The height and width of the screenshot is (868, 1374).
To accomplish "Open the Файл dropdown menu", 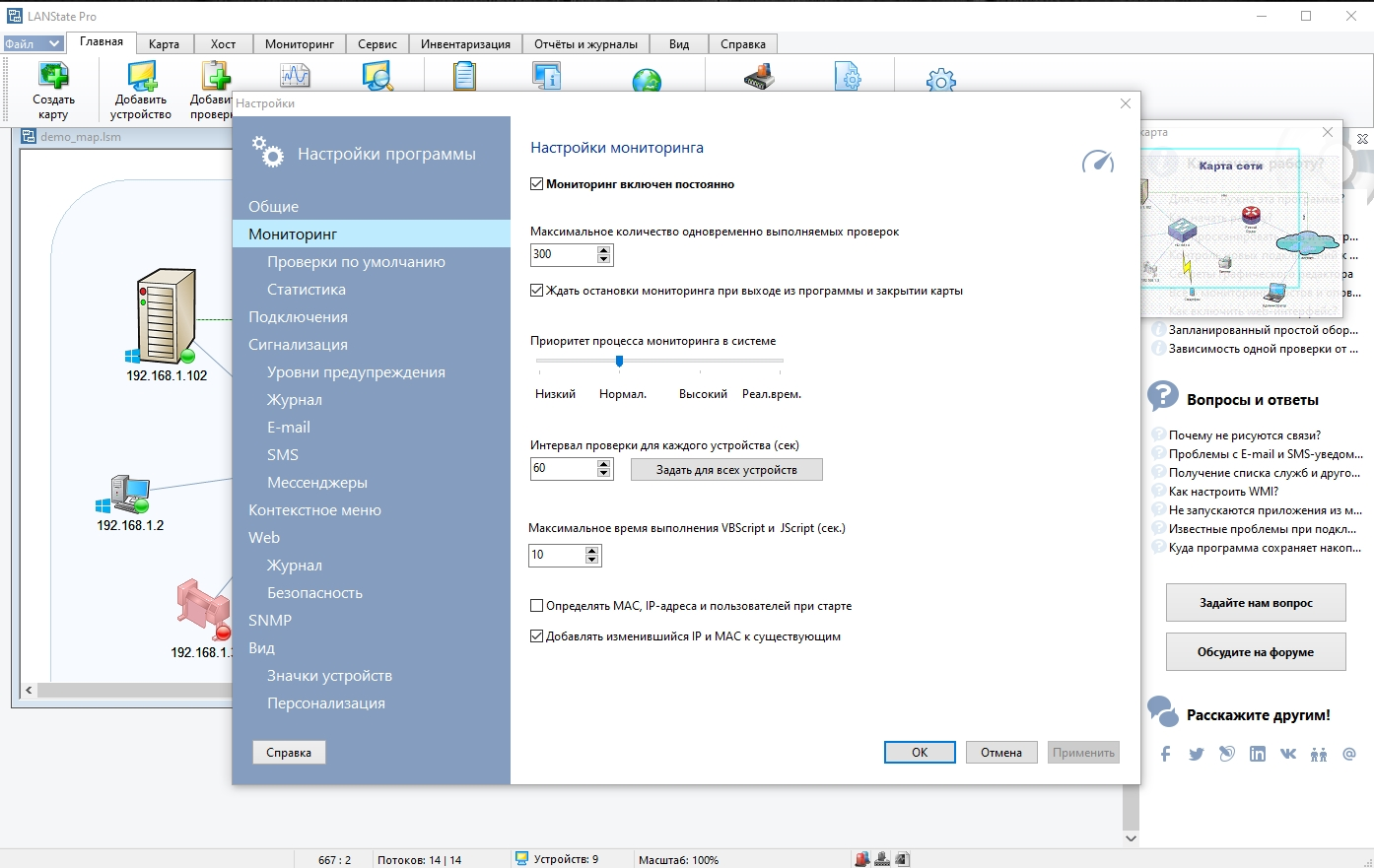I will tap(33, 43).
